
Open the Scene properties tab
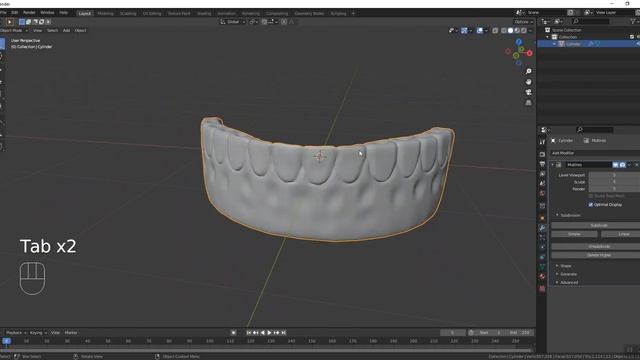[542, 183]
